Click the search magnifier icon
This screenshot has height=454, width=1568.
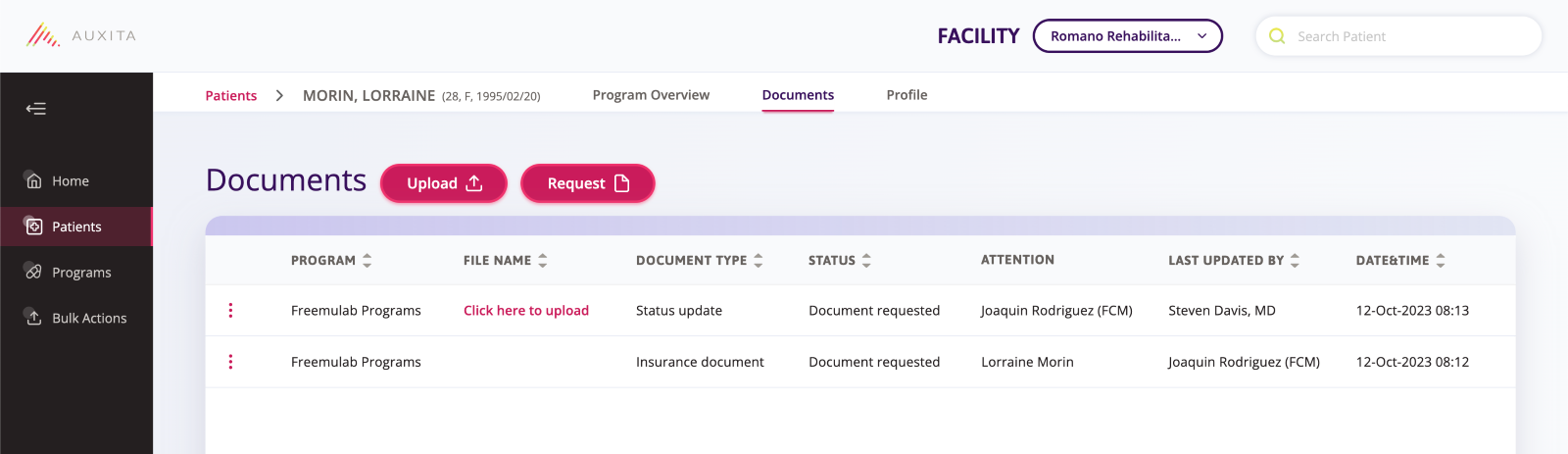pos(1277,36)
